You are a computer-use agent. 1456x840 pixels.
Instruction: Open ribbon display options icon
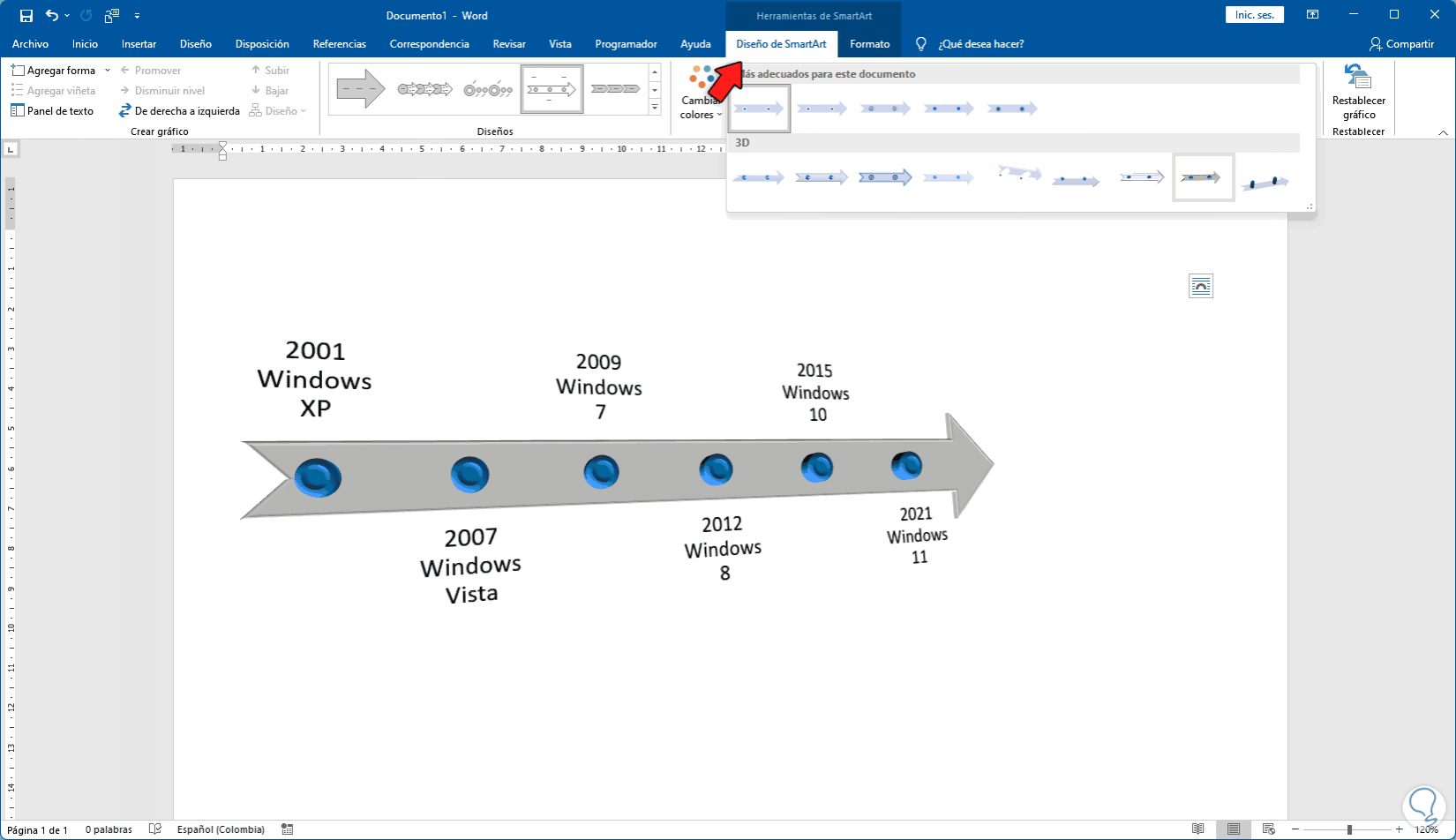1313,15
